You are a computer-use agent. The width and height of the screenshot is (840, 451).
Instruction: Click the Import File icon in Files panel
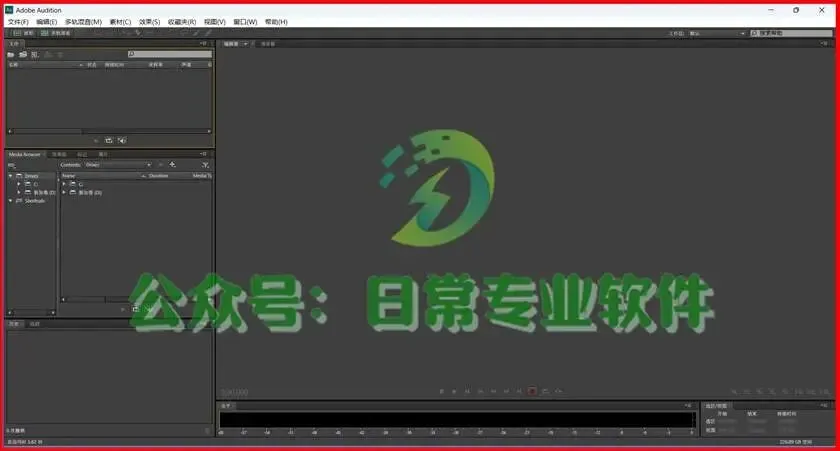[x=23, y=55]
